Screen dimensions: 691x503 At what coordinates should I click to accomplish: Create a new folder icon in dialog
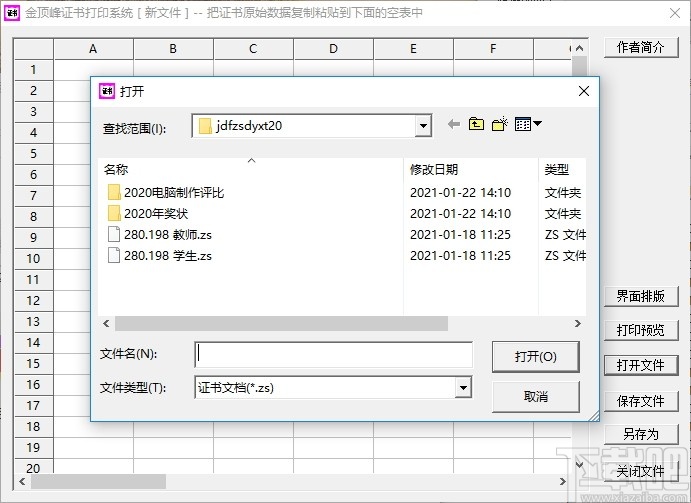tap(500, 125)
